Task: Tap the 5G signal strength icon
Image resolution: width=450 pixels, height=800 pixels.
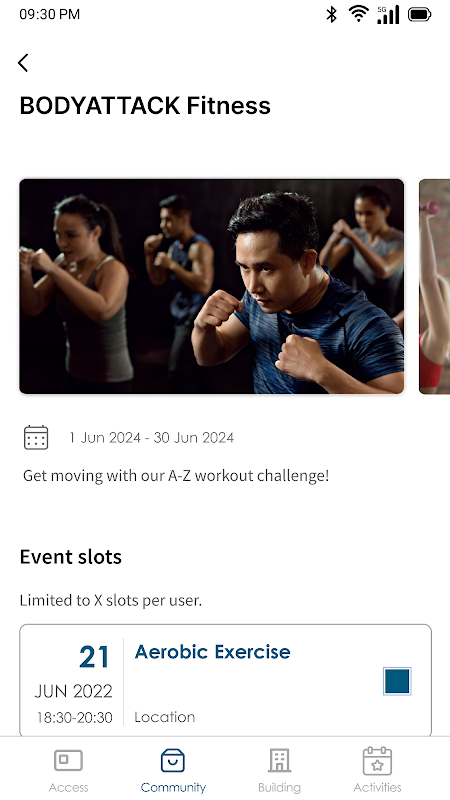Action: tap(388, 14)
